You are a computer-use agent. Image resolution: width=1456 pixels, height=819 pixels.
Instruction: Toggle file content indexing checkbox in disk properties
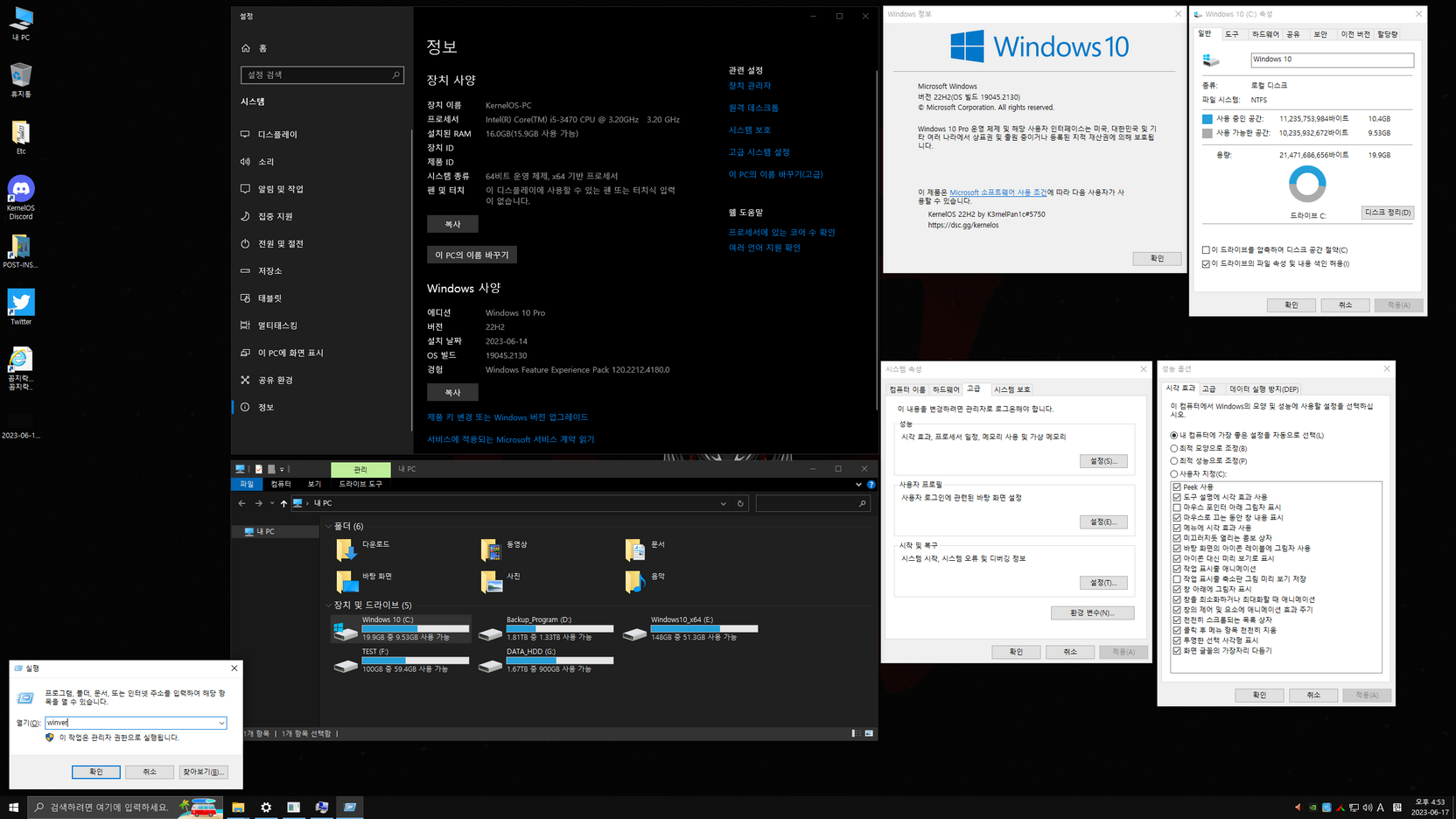tap(1206, 263)
